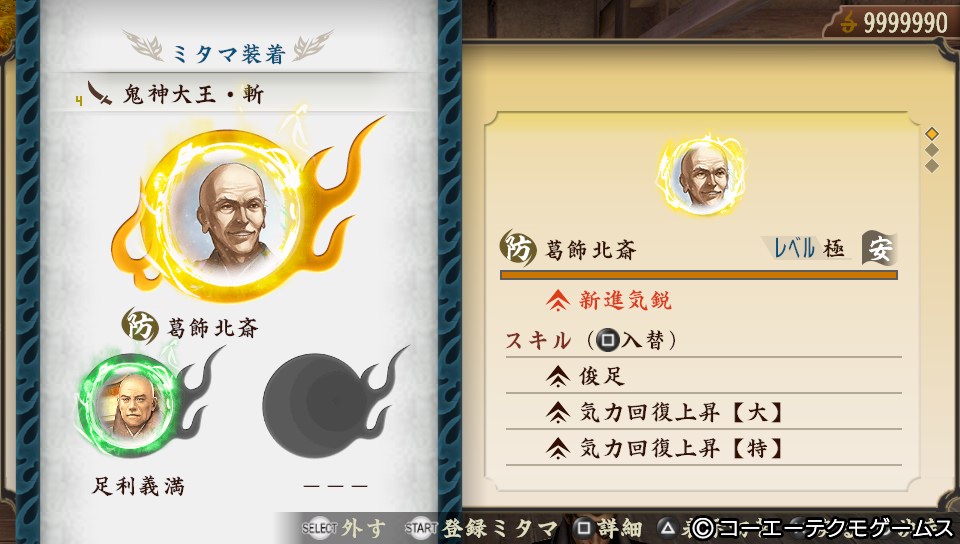Click the square button icon for skill swap

coord(607,340)
